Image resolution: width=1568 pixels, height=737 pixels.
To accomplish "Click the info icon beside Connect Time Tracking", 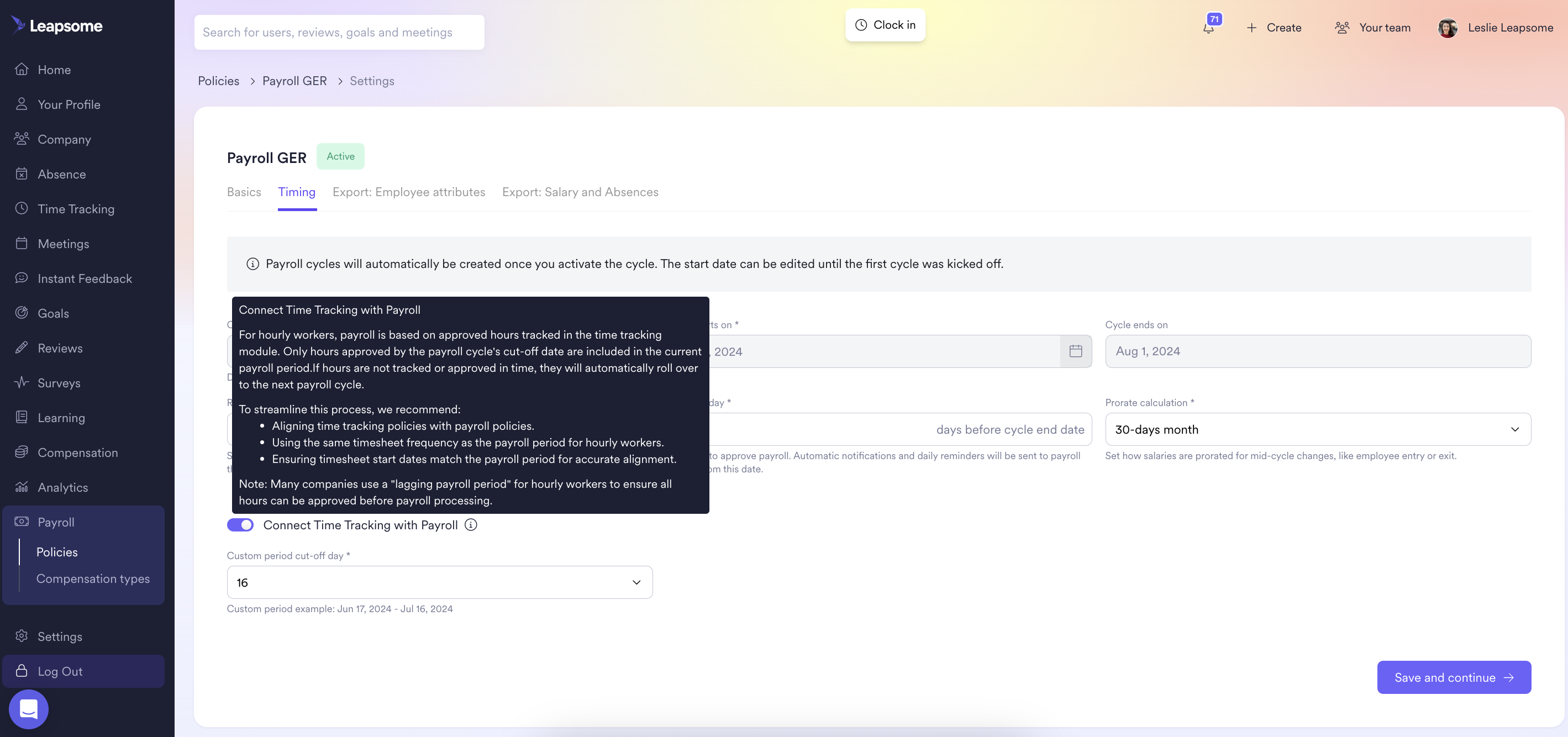I will pyautogui.click(x=471, y=525).
